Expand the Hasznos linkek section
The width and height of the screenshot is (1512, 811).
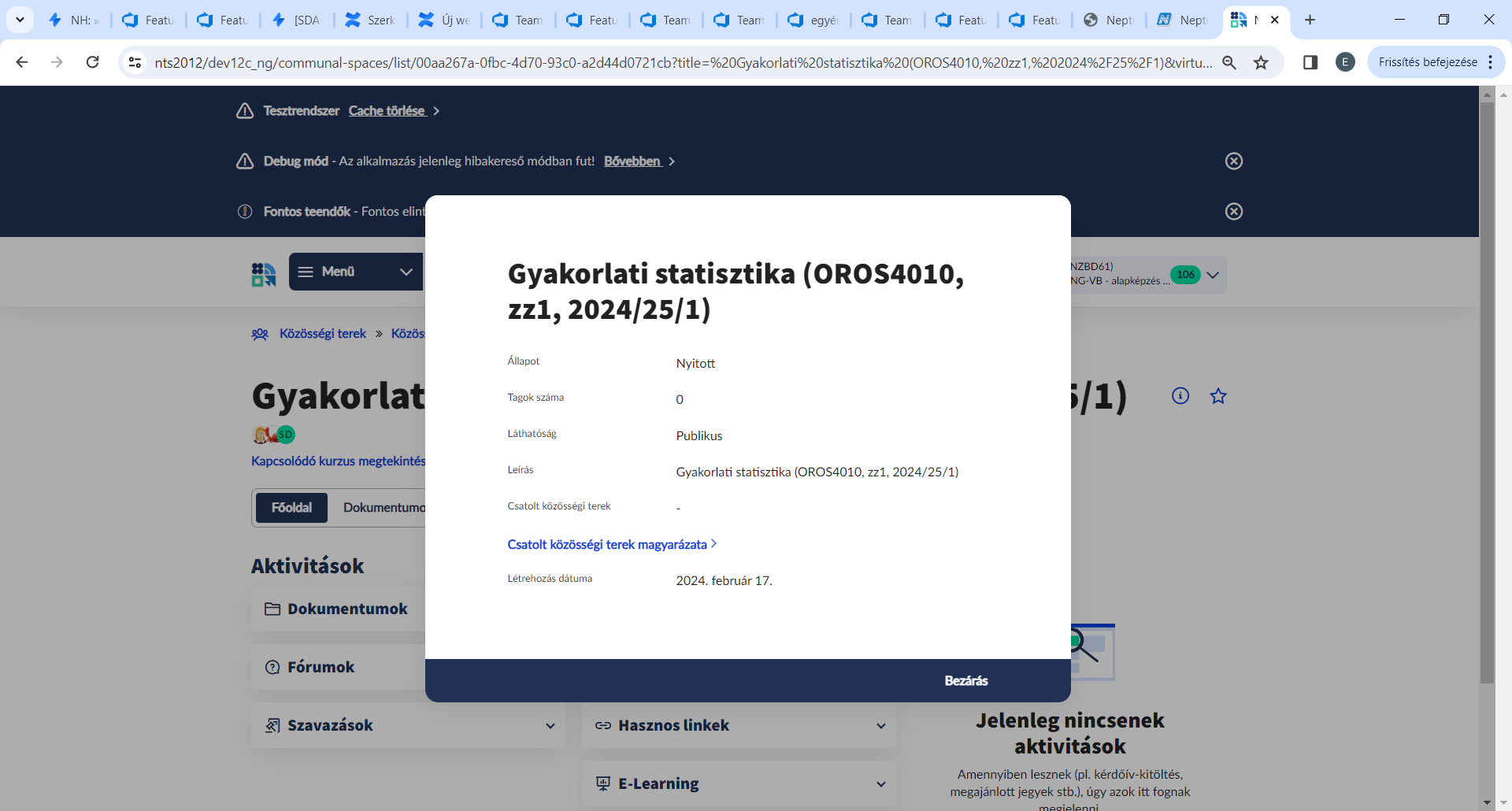pos(880,726)
